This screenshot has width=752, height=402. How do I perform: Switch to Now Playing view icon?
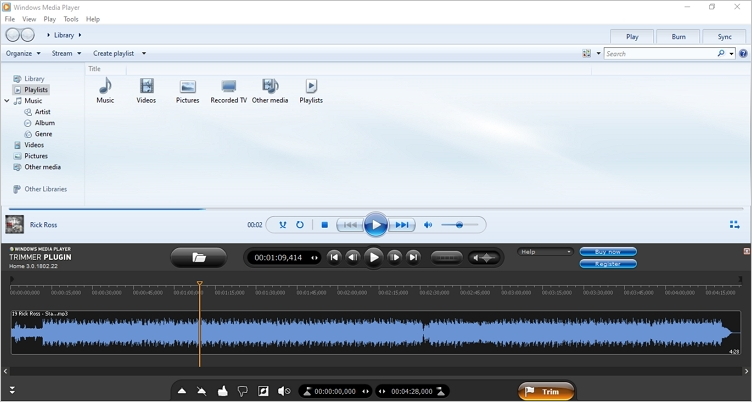(734, 225)
